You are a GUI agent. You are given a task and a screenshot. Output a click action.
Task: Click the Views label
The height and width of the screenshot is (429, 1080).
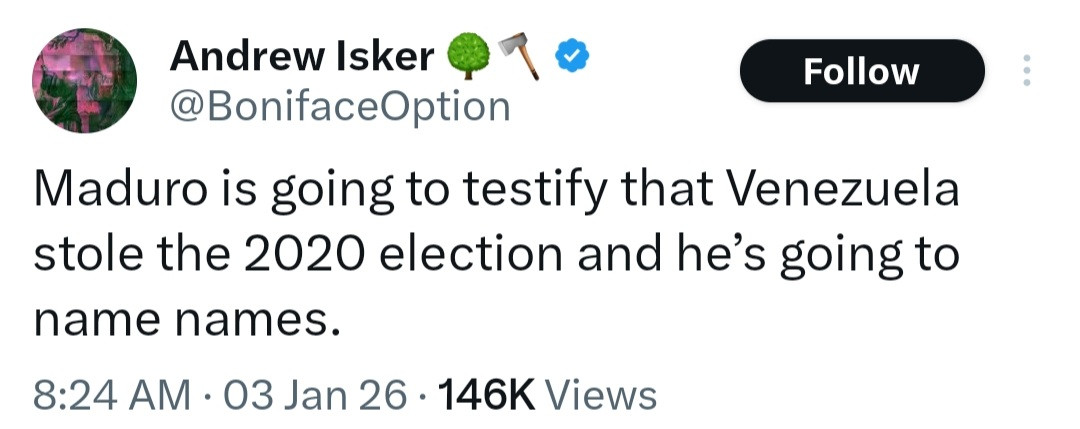click(604, 394)
